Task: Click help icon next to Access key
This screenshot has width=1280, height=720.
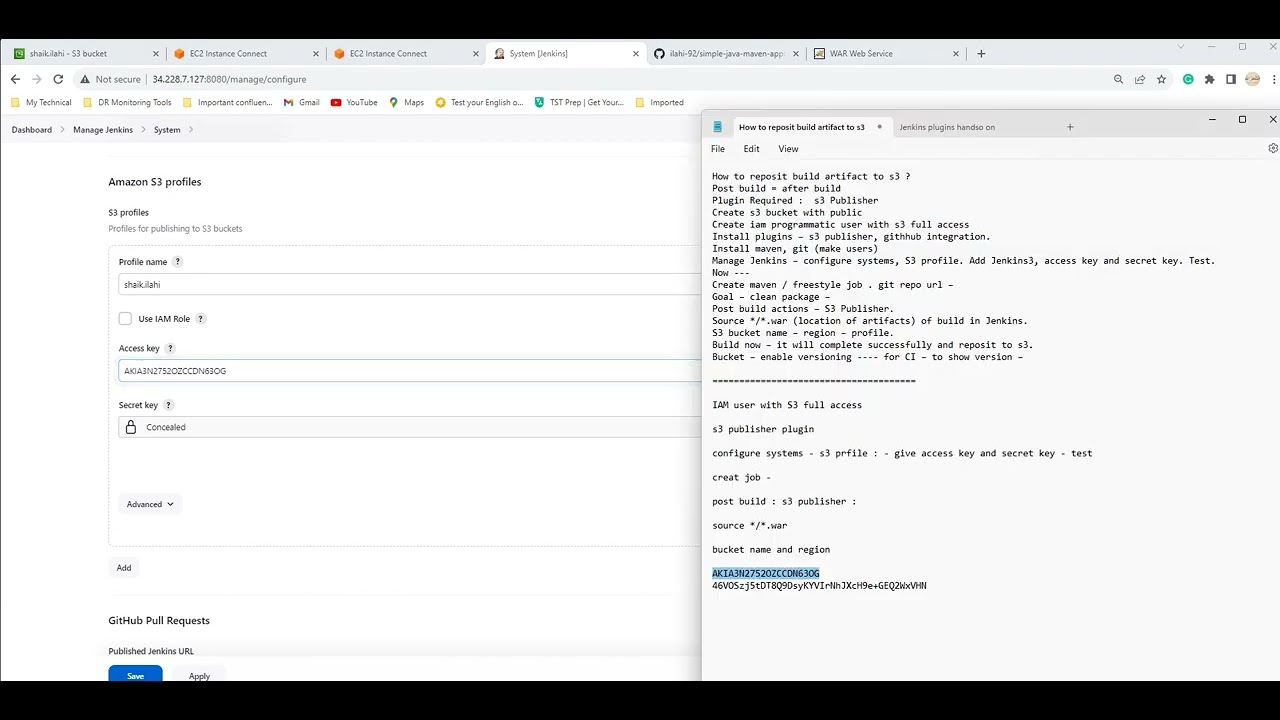Action: pyautogui.click(x=170, y=348)
